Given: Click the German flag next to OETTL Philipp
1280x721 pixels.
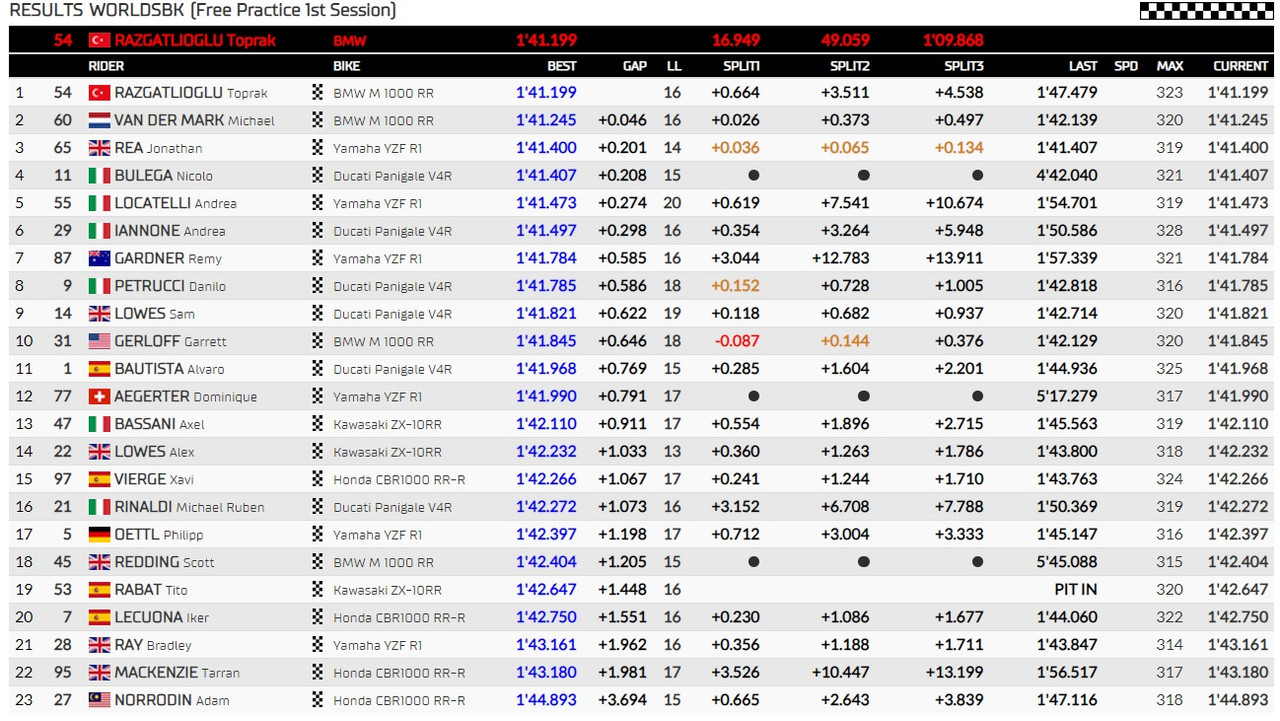Looking at the screenshot, I should pyautogui.click(x=99, y=535).
